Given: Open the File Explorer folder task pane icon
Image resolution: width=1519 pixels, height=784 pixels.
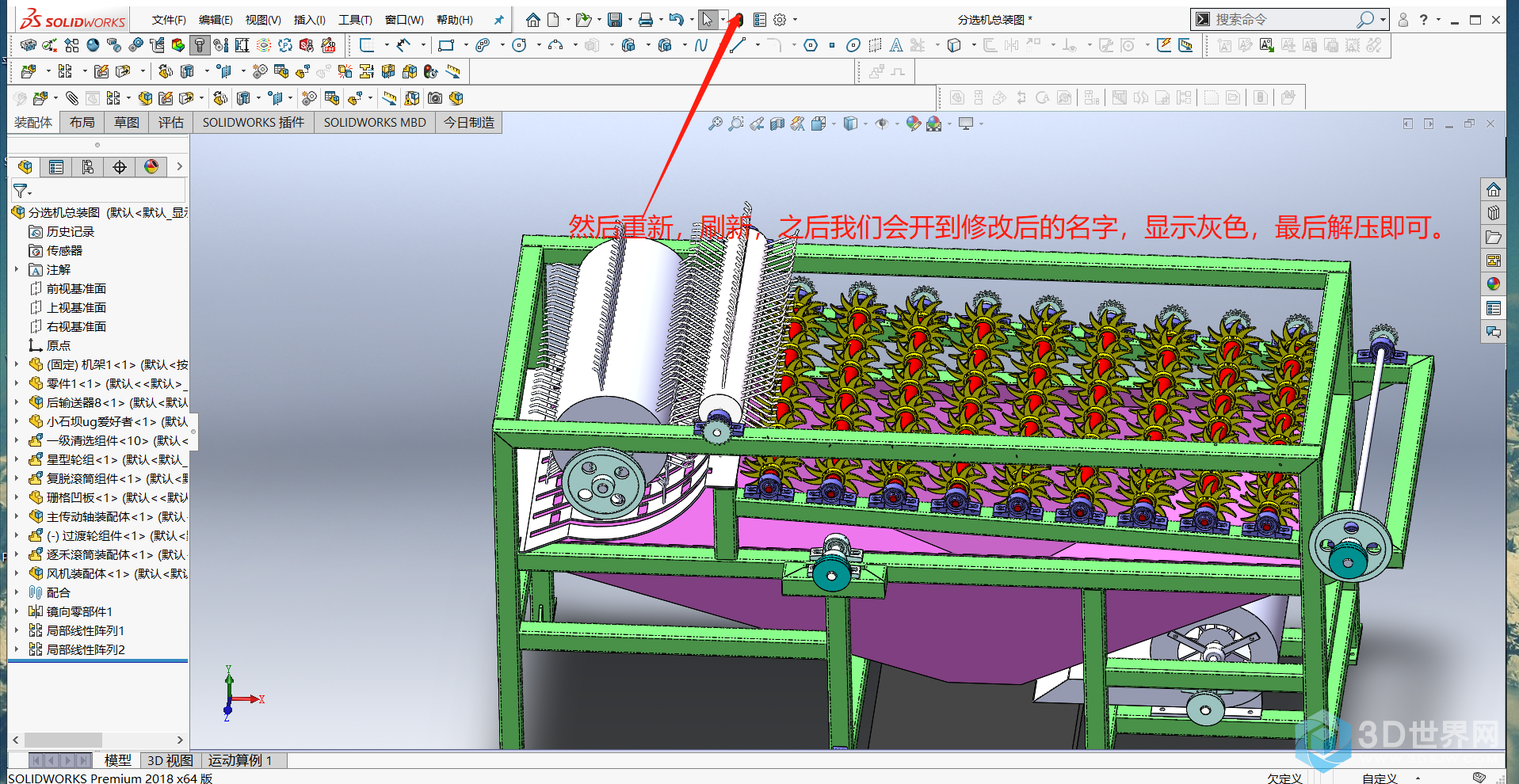Looking at the screenshot, I should coord(1494,238).
